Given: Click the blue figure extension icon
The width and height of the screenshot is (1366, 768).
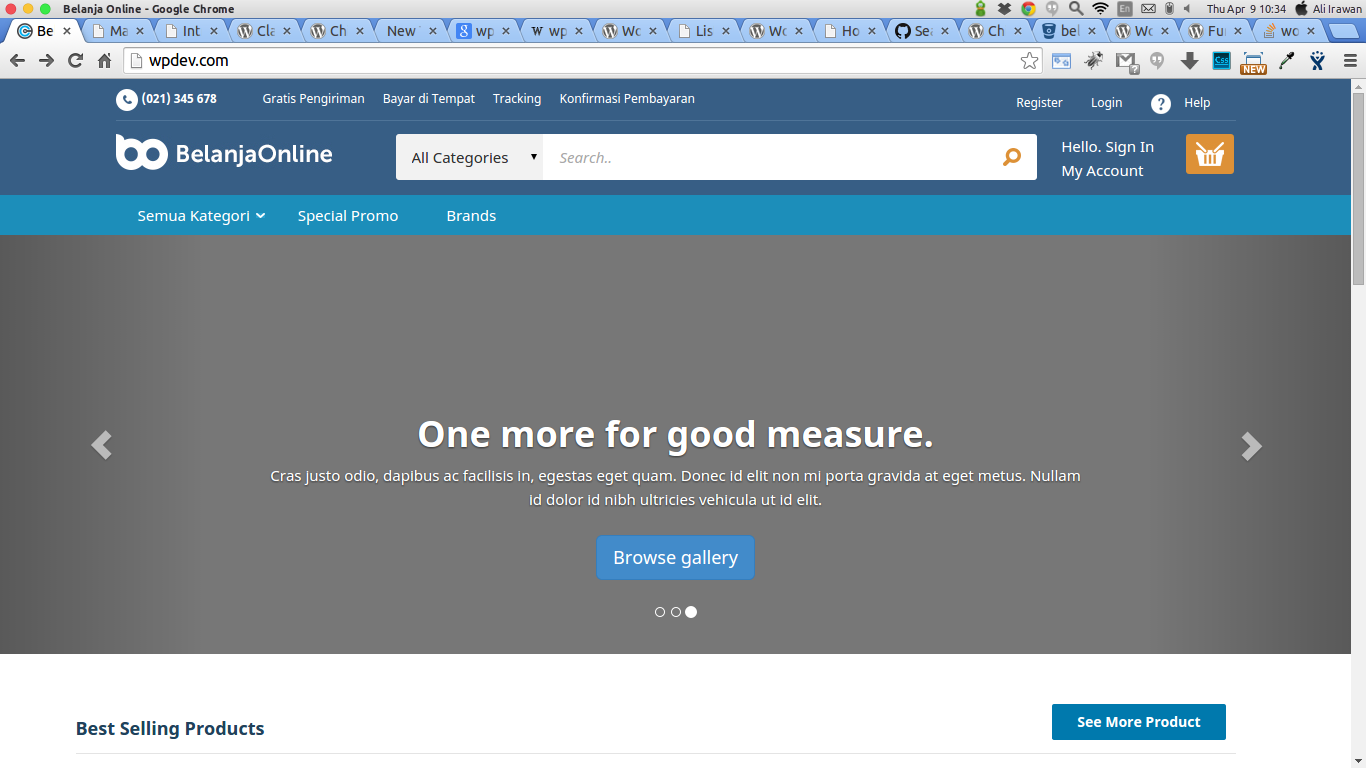Looking at the screenshot, I should (1318, 61).
